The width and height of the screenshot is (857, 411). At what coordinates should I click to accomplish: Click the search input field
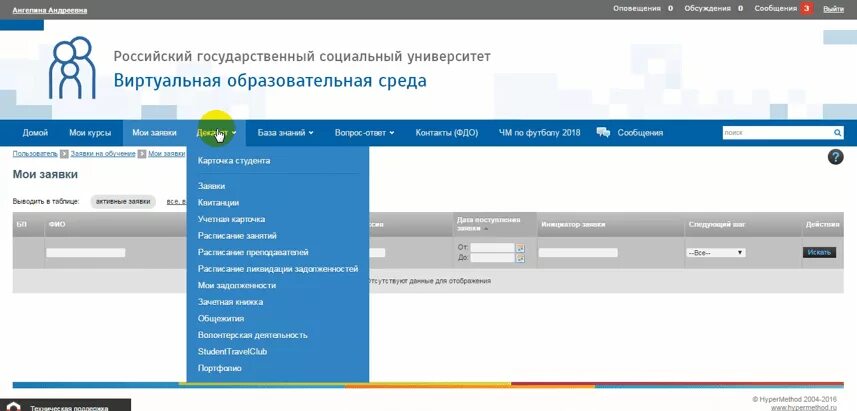click(x=777, y=133)
